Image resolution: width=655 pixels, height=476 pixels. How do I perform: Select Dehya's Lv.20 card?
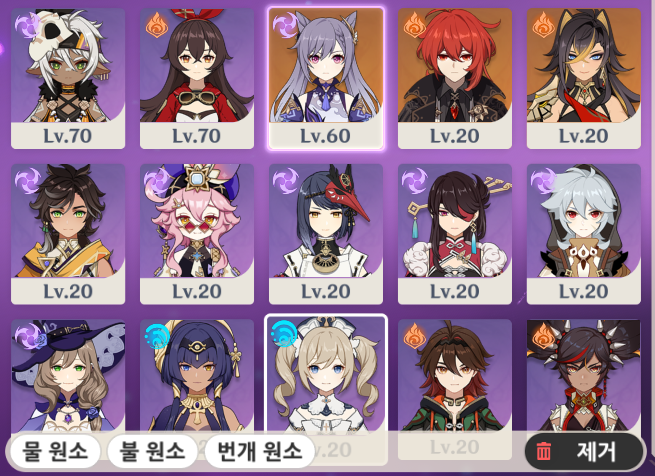tap(584, 79)
